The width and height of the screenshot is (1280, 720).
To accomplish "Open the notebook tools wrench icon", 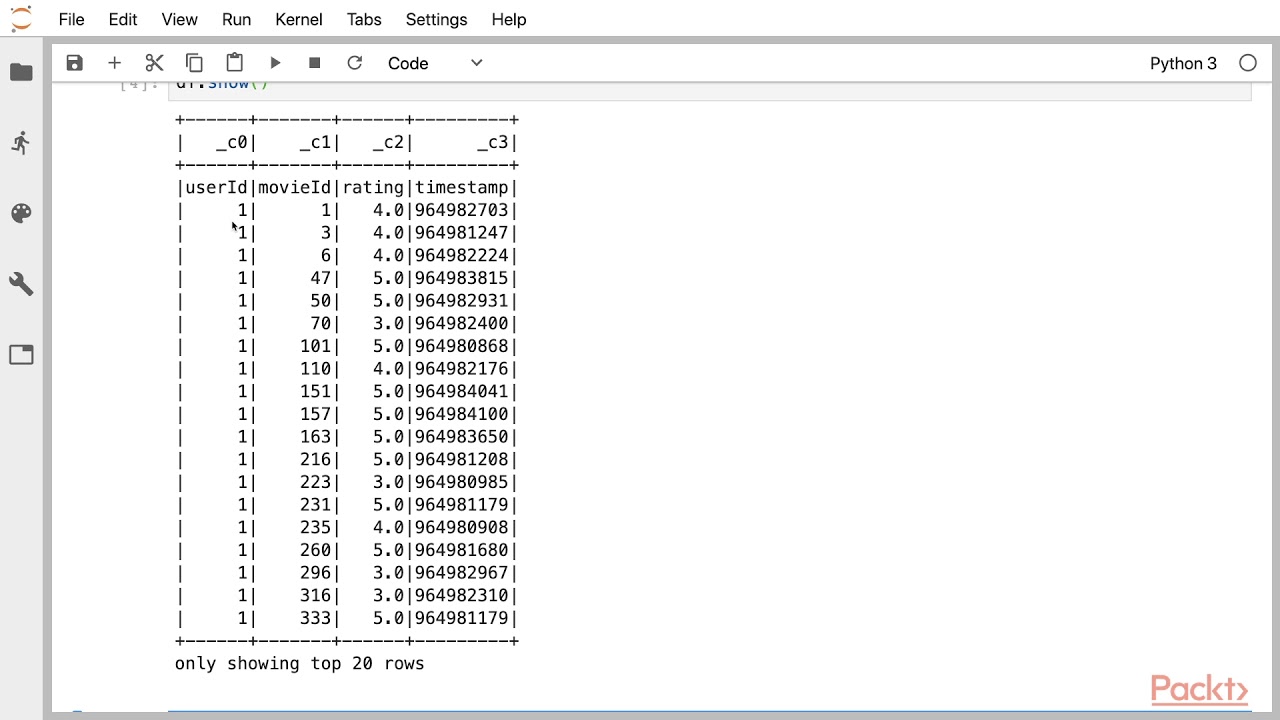I will tap(21, 284).
